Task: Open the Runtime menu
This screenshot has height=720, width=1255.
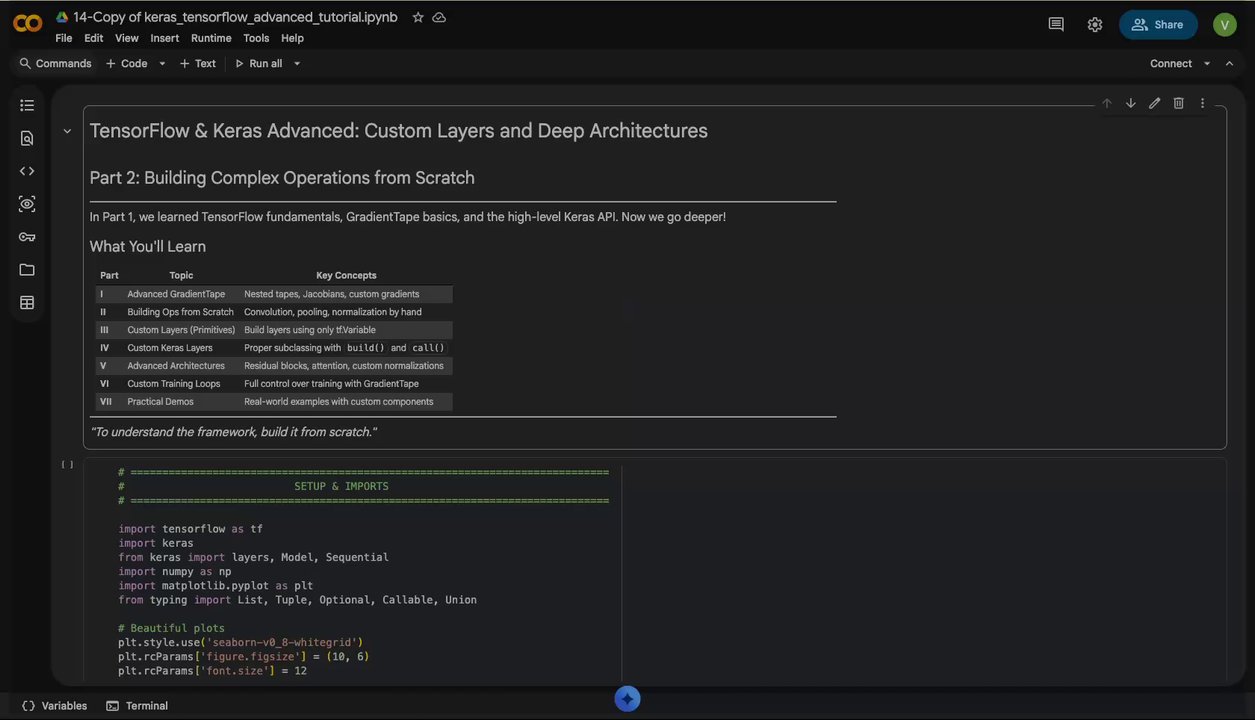Action: point(211,38)
